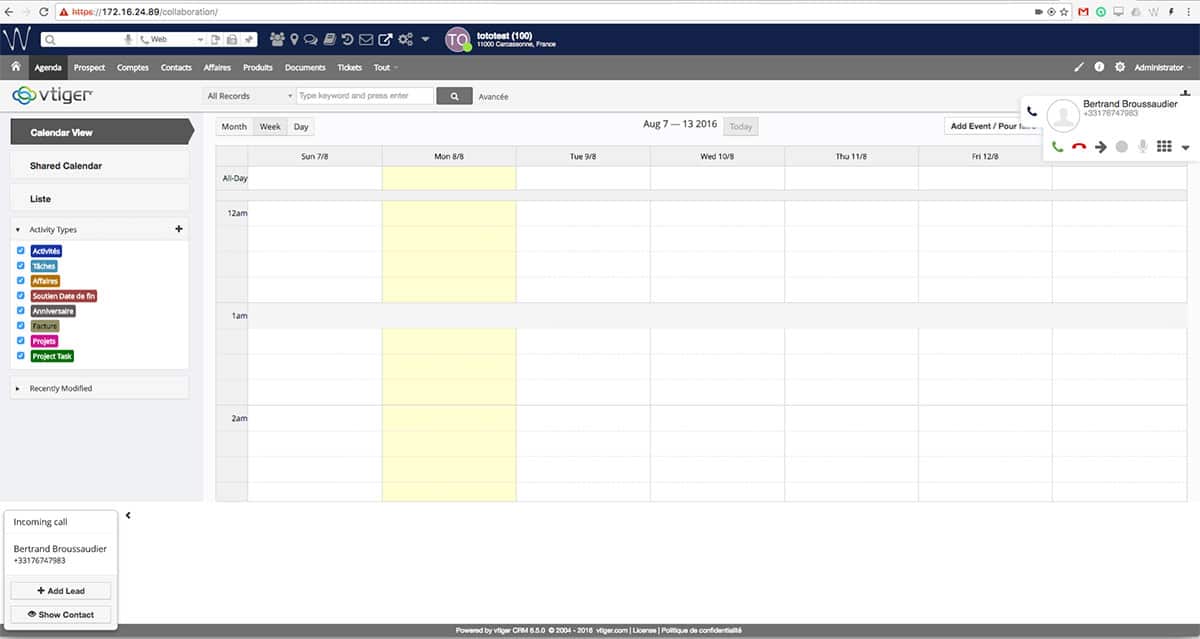Screen dimensions: 1200x639
Task: Hang up using the red phone icon
Action: pyautogui.click(x=1079, y=147)
